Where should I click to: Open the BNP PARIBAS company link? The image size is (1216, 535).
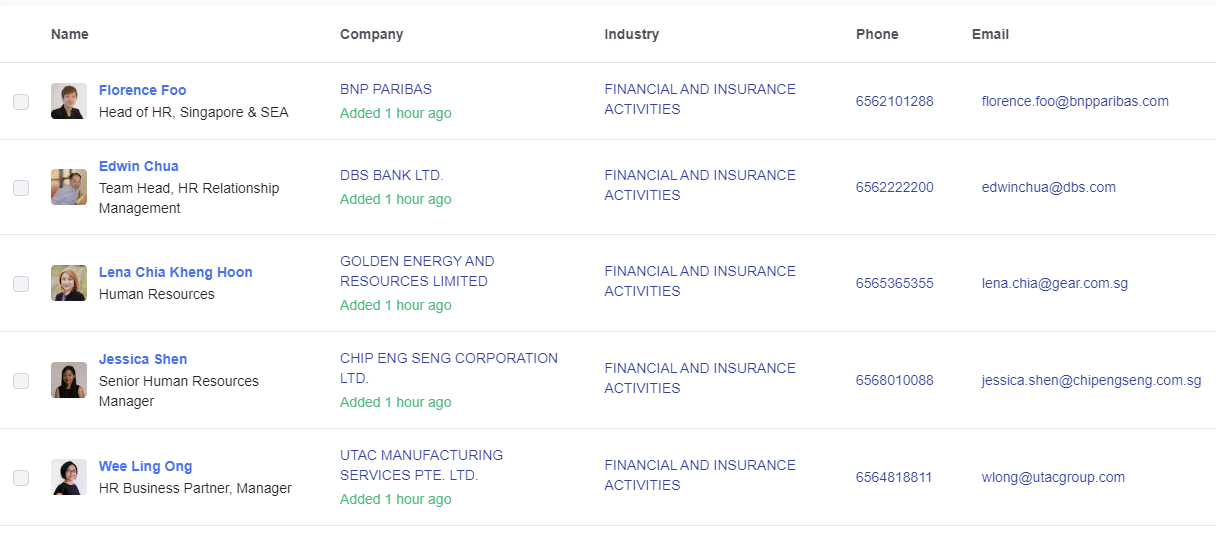(x=386, y=89)
